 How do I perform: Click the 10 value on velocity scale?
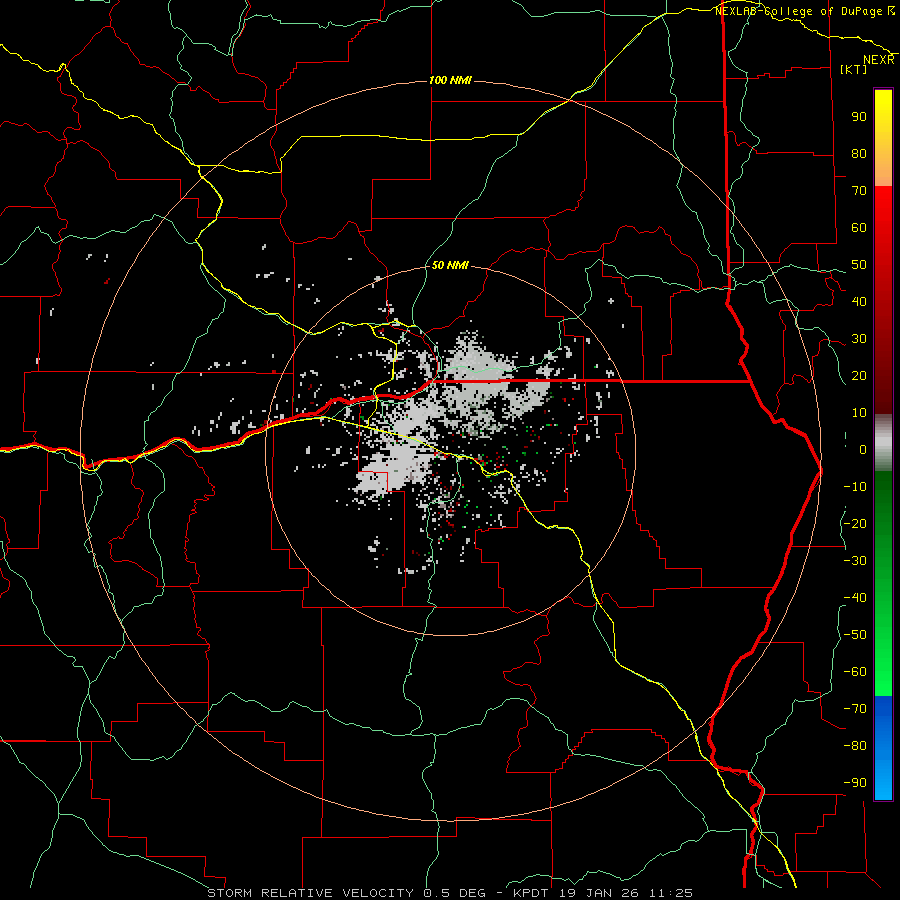pos(859,413)
